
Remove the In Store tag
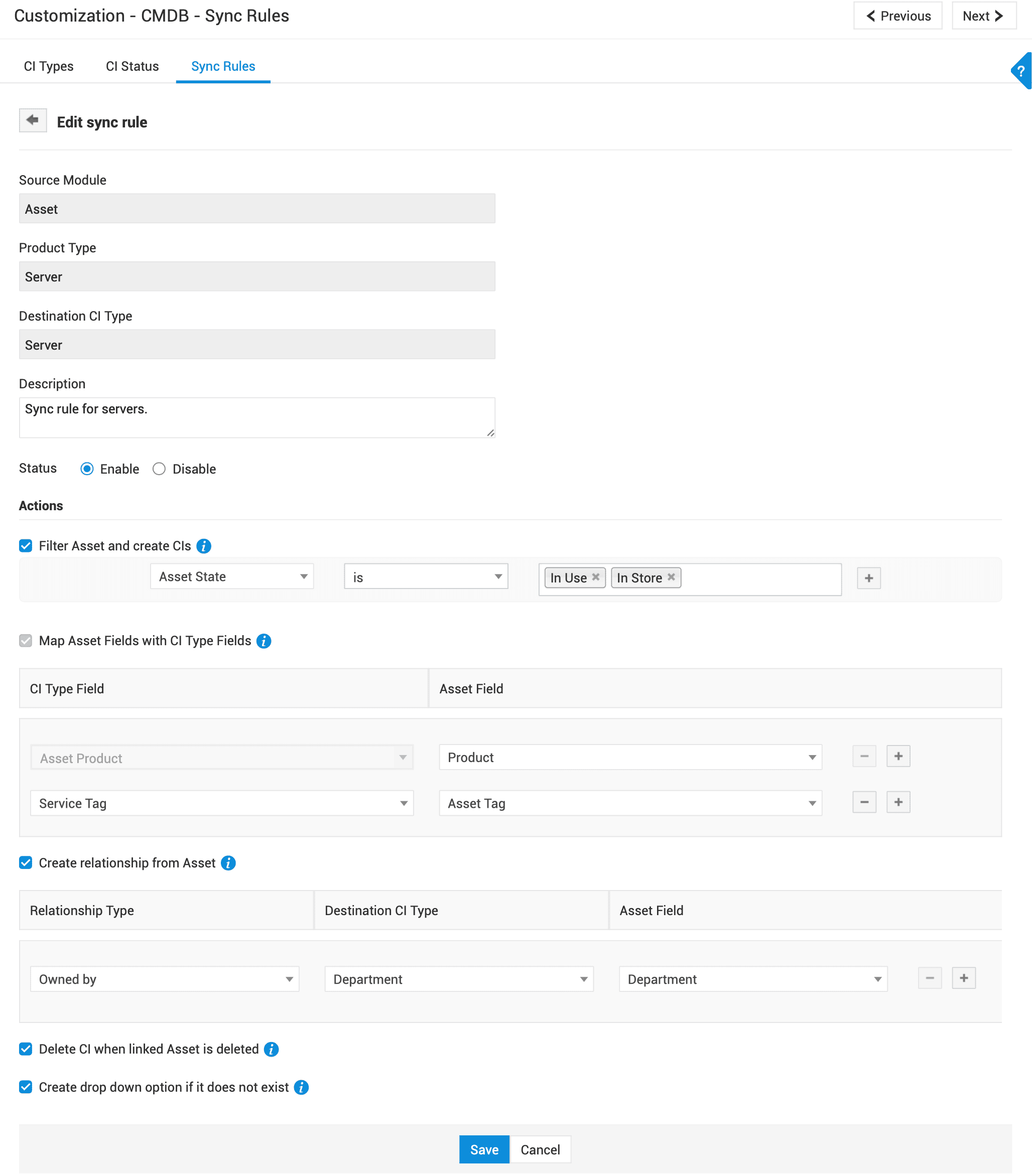[671, 576]
